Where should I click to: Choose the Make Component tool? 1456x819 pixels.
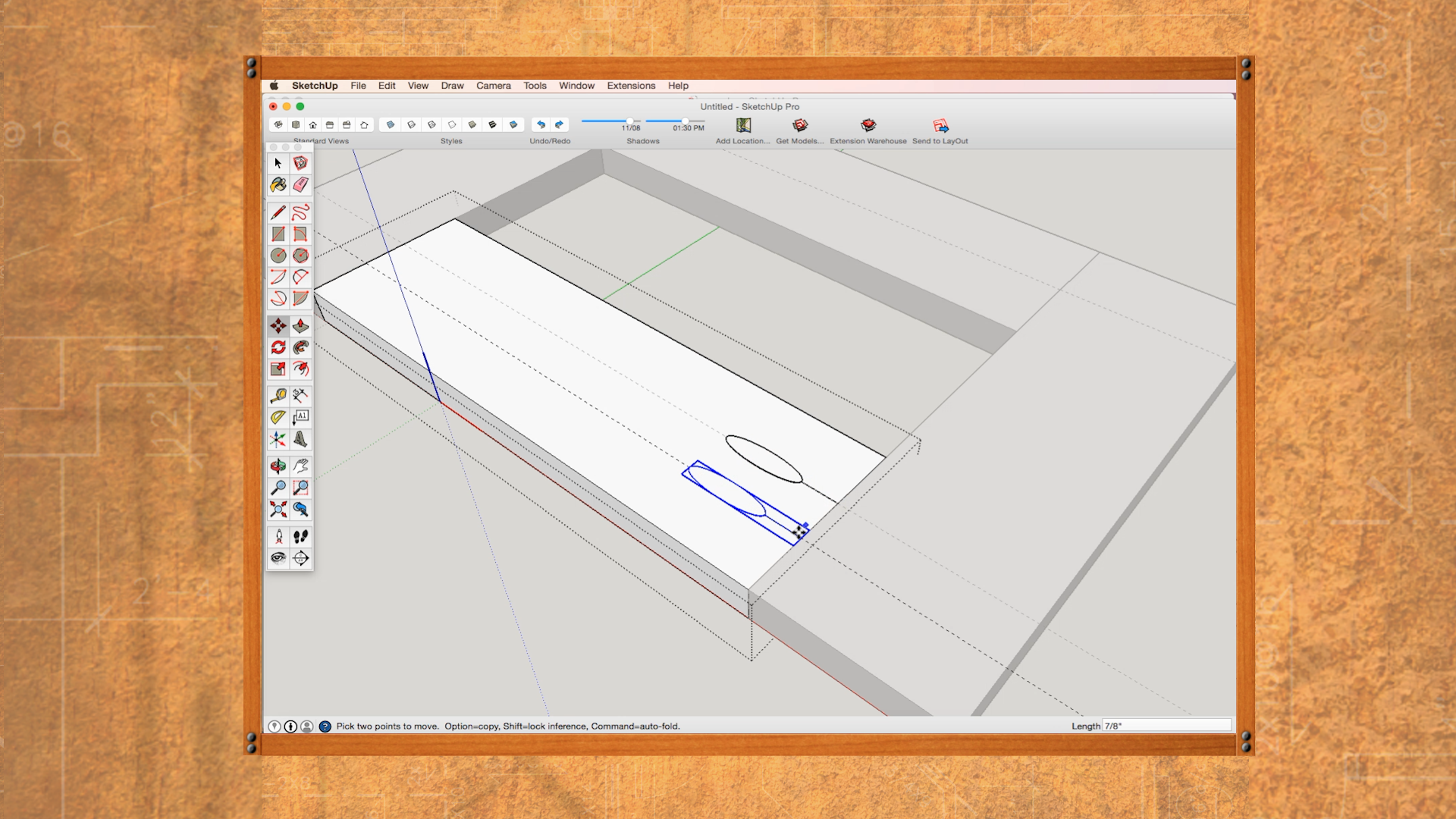click(x=300, y=163)
